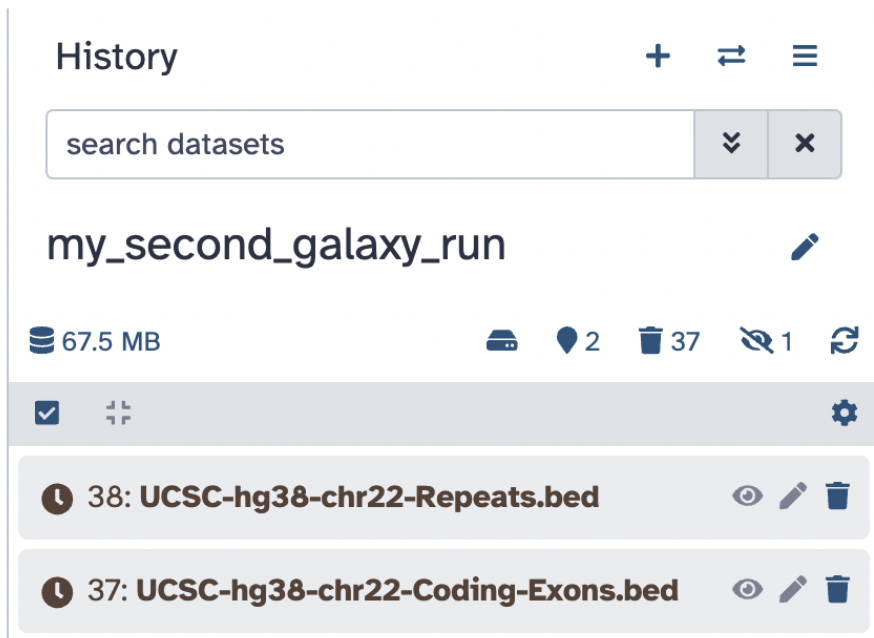Viewport: 874px width, 638px height.
Task: Show the 37 deleted datasets
Action: pyautogui.click(x=669, y=342)
